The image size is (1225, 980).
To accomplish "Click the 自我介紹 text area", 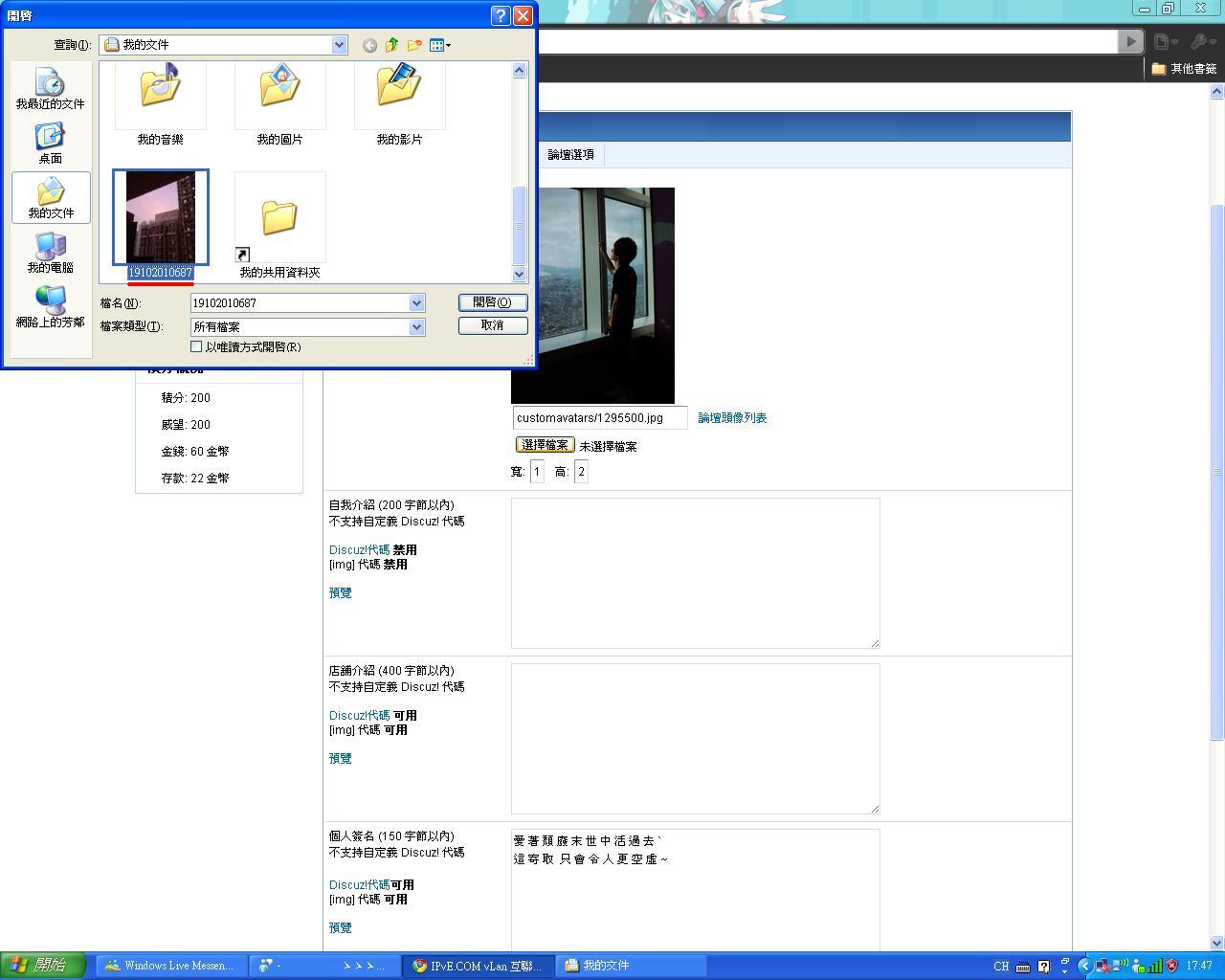I will (x=696, y=572).
